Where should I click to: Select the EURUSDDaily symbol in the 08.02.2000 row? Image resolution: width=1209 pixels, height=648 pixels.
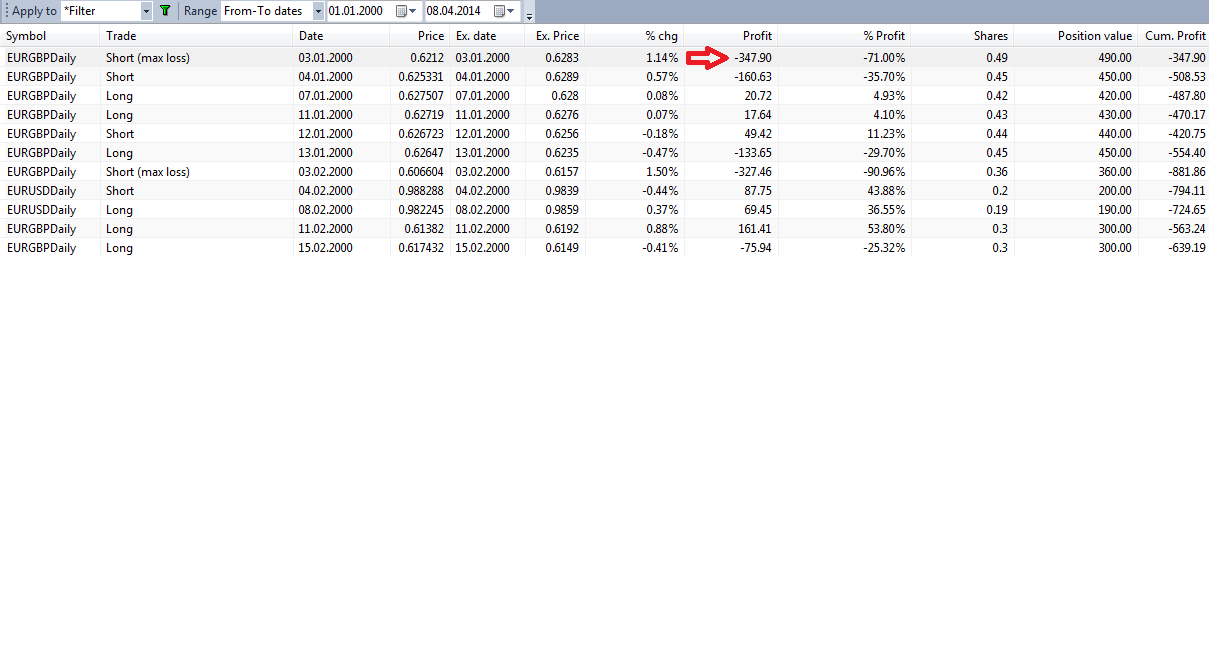[41, 210]
